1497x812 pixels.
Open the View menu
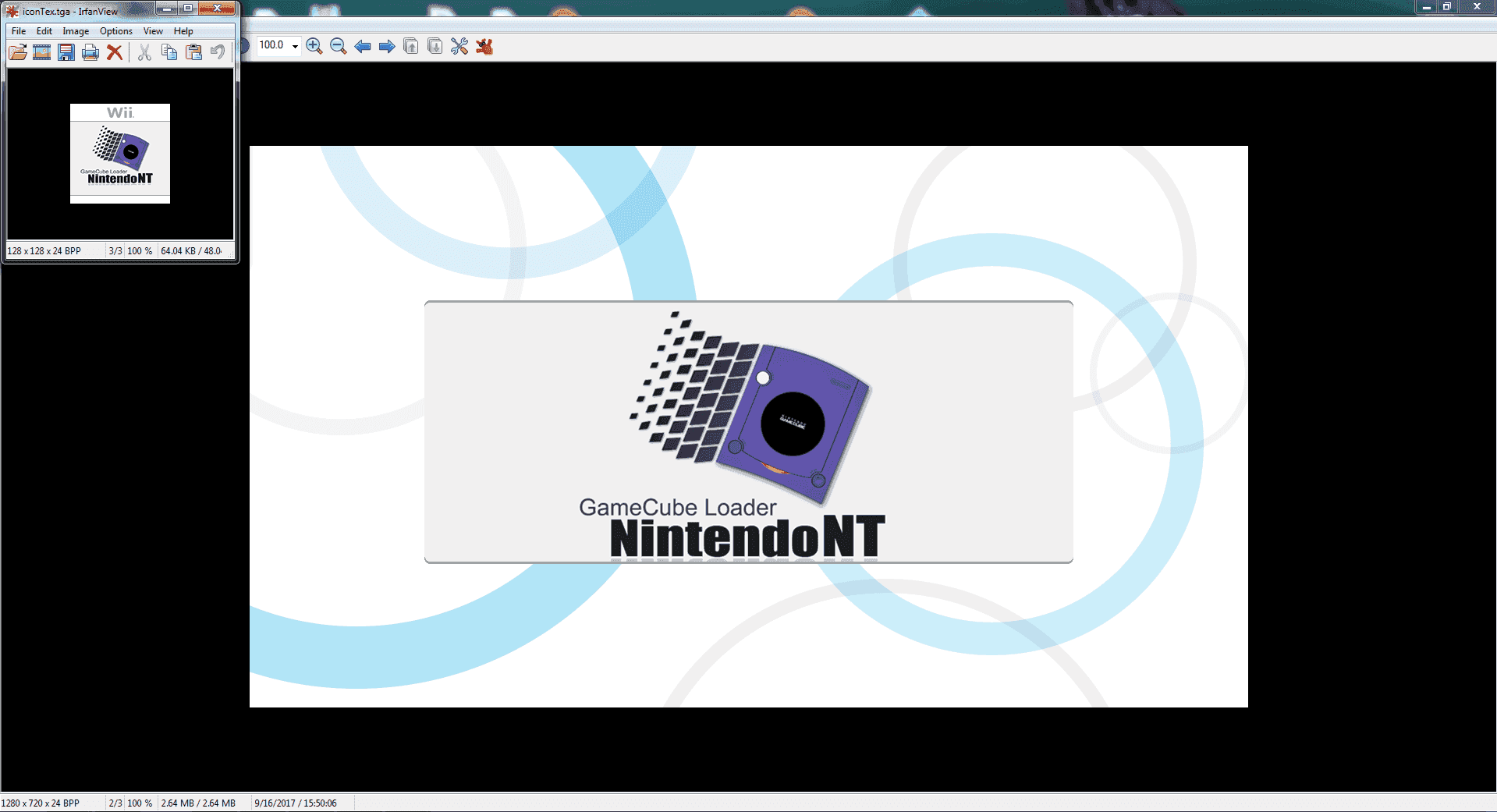[x=153, y=31]
